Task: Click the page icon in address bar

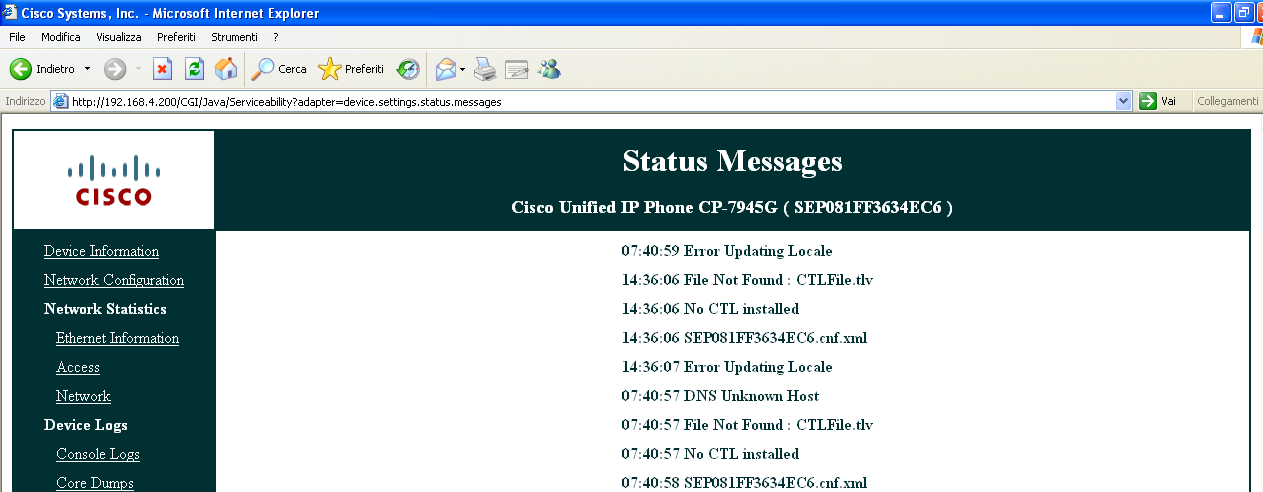Action: pyautogui.click(x=61, y=101)
